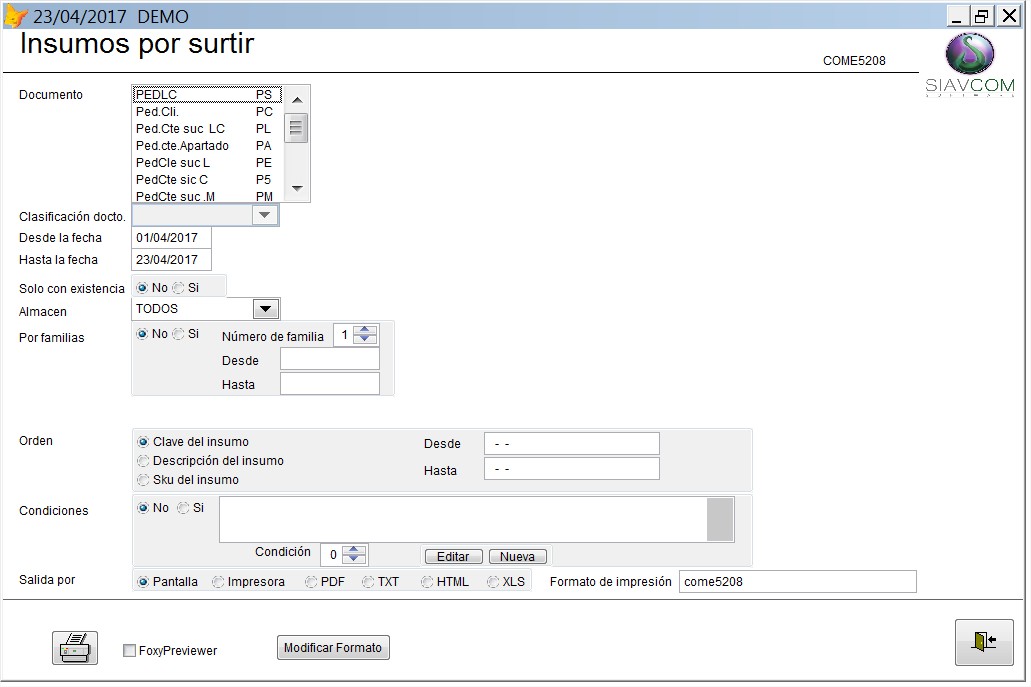Click the familias Desde field
The width and height of the screenshot is (1031, 687).
[x=330, y=359]
